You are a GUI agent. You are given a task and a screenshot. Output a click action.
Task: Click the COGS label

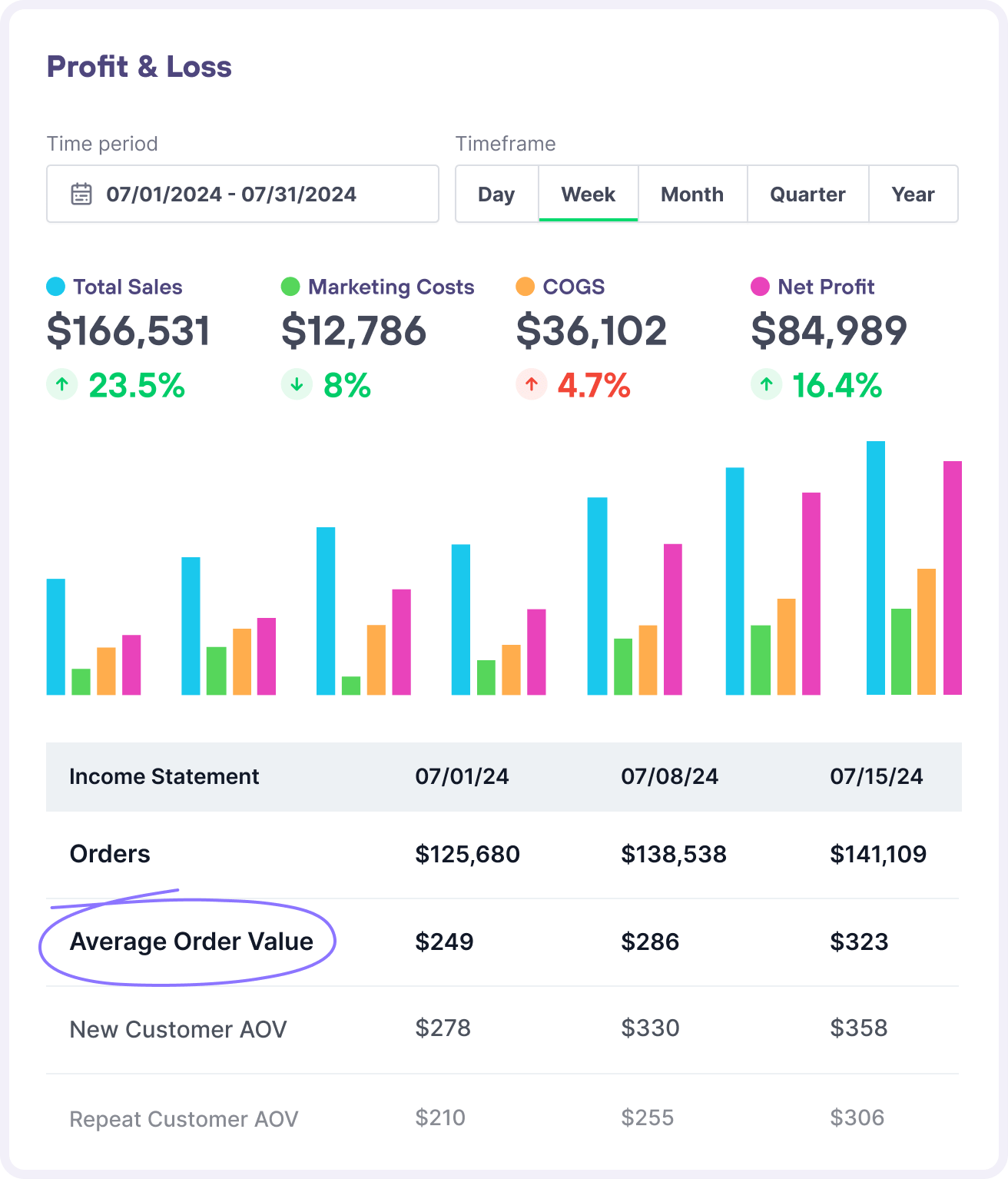[x=574, y=287]
